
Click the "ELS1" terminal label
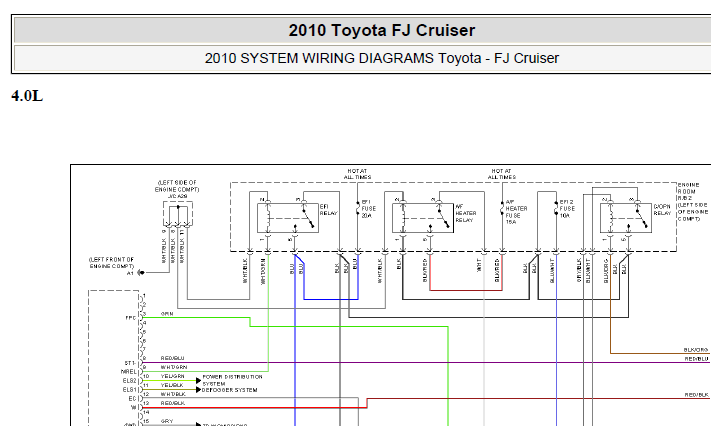[x=129, y=390]
